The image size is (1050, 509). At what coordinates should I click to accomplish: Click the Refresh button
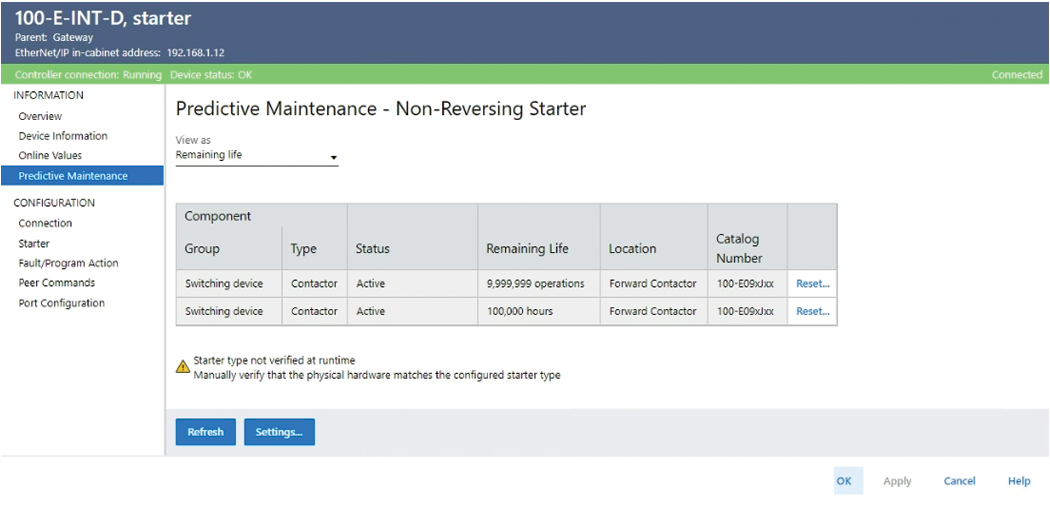[x=206, y=432]
